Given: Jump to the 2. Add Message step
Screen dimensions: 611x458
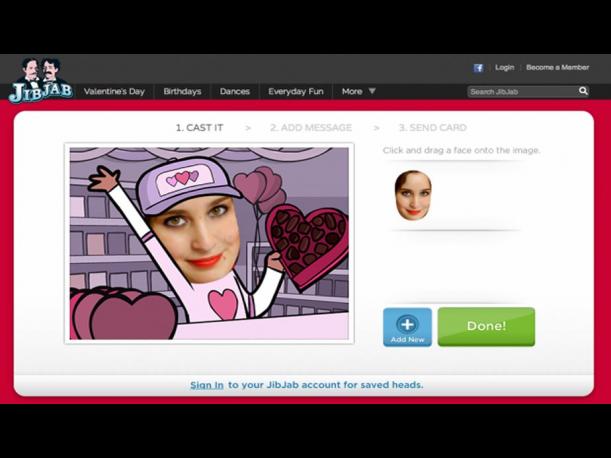Looking at the screenshot, I should pos(311,128).
